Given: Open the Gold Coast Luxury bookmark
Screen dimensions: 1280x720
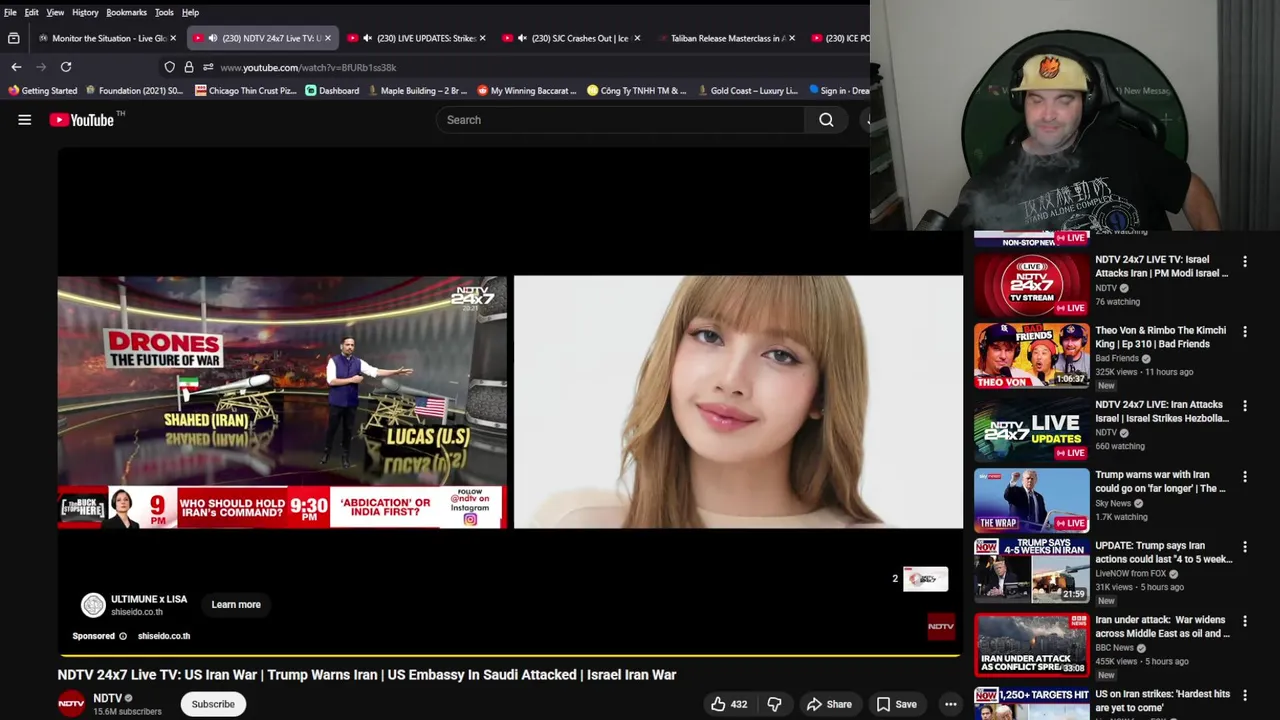Looking at the screenshot, I should 747,90.
